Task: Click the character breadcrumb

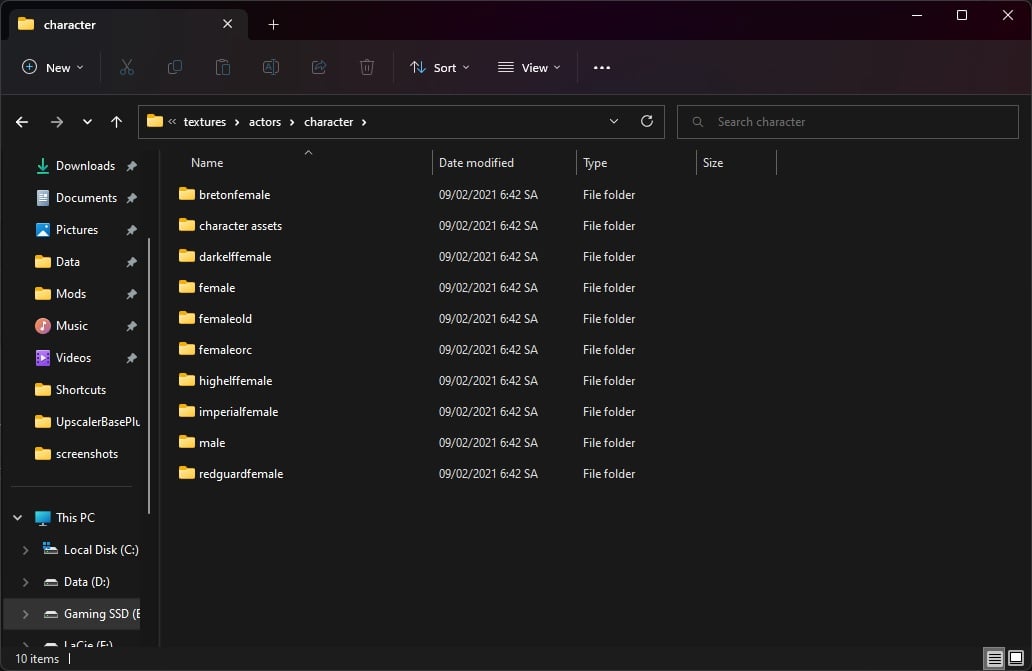Action: click(328, 122)
